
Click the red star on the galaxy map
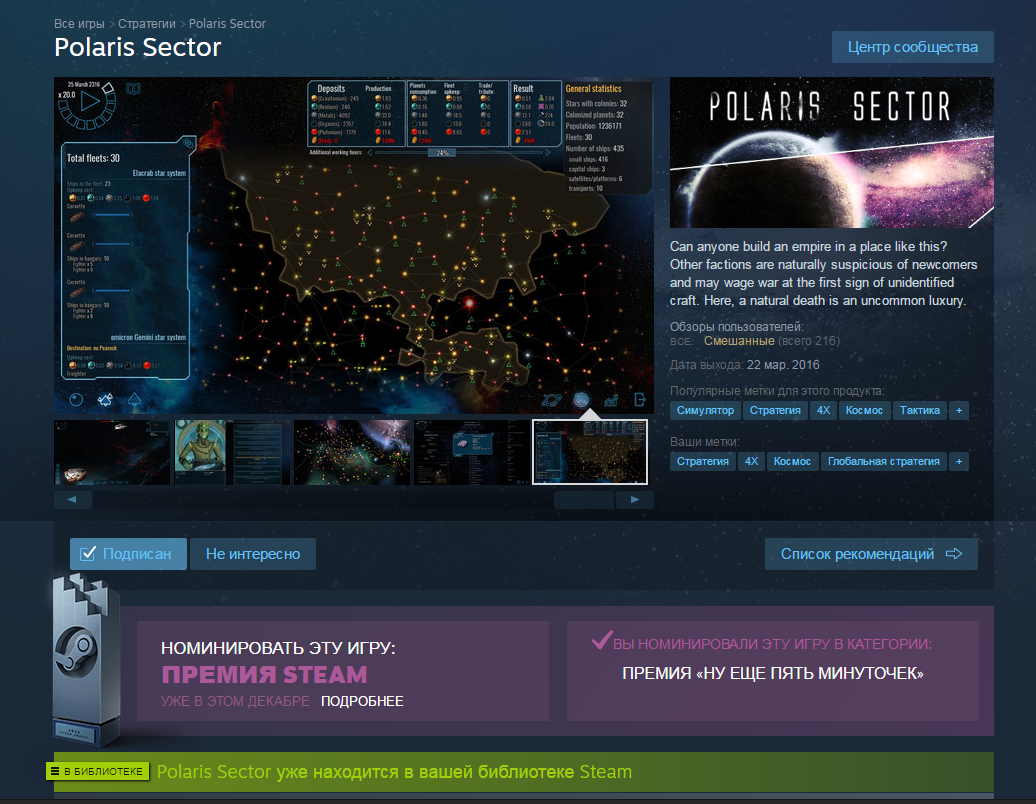[x=470, y=303]
